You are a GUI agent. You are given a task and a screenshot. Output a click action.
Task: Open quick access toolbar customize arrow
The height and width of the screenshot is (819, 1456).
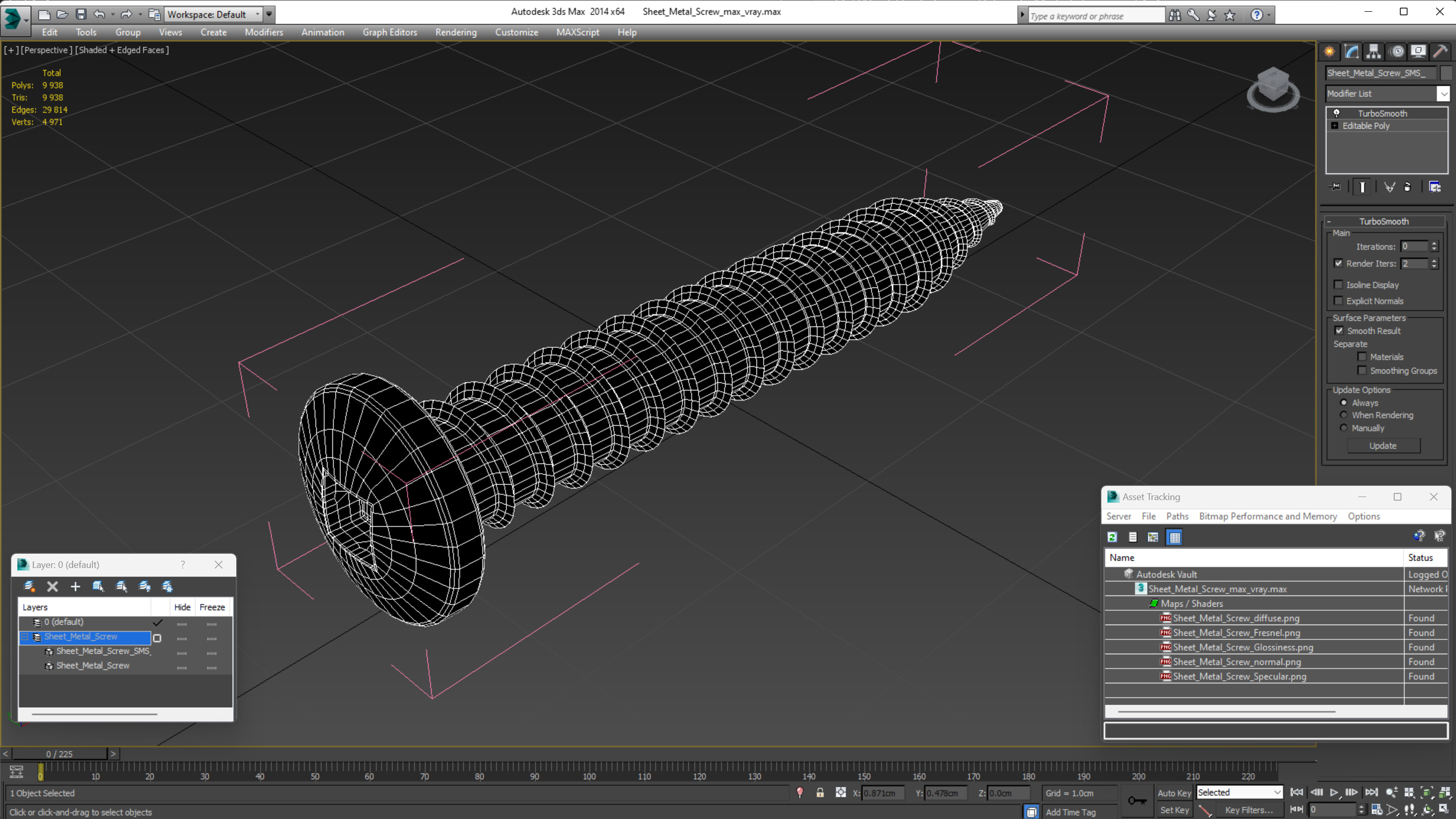(x=269, y=14)
